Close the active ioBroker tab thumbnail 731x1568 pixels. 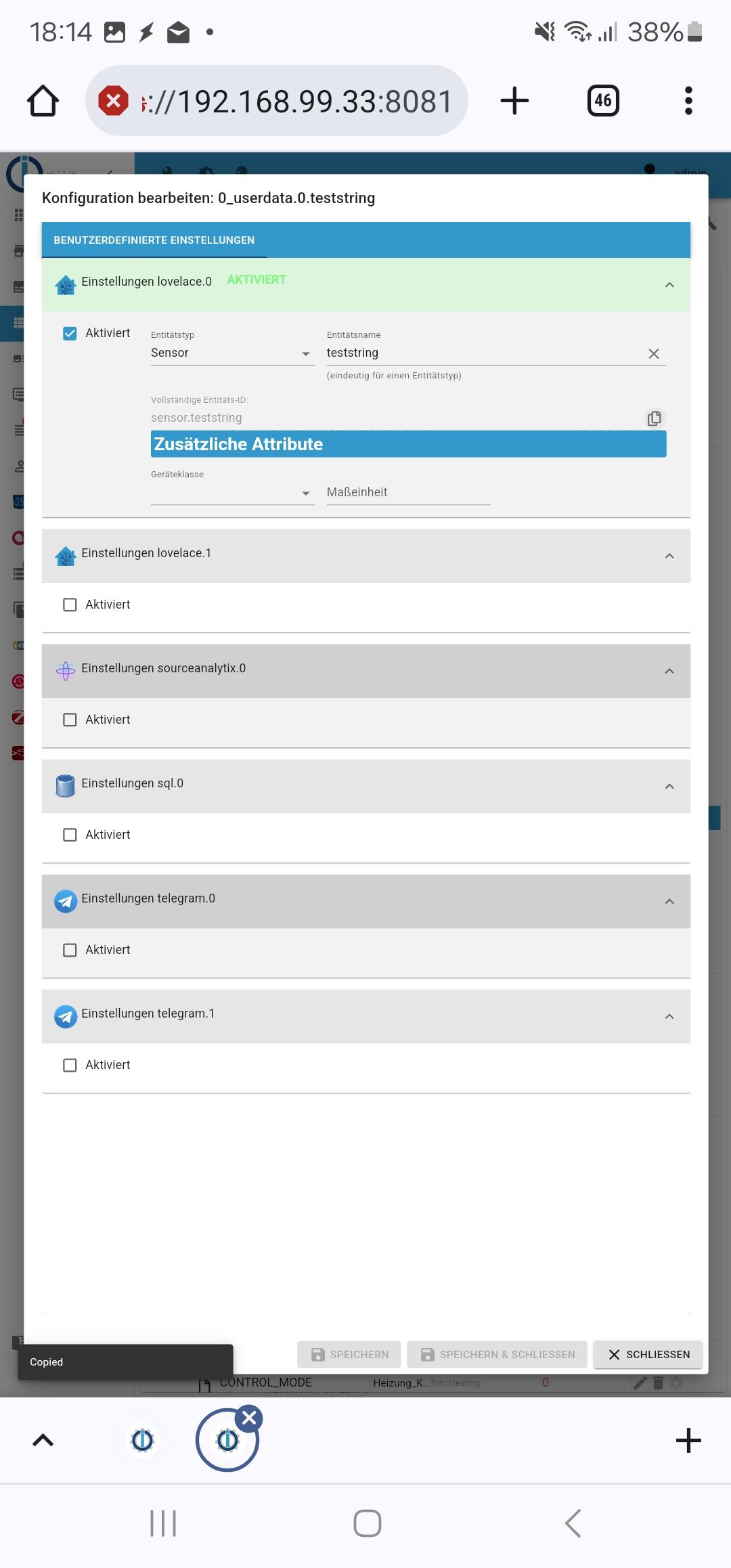pos(250,1418)
